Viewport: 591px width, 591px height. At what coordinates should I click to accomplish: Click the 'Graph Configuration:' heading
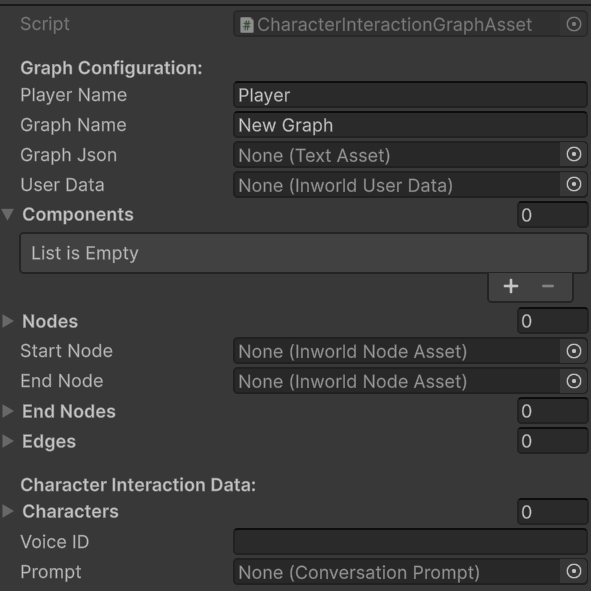112,68
